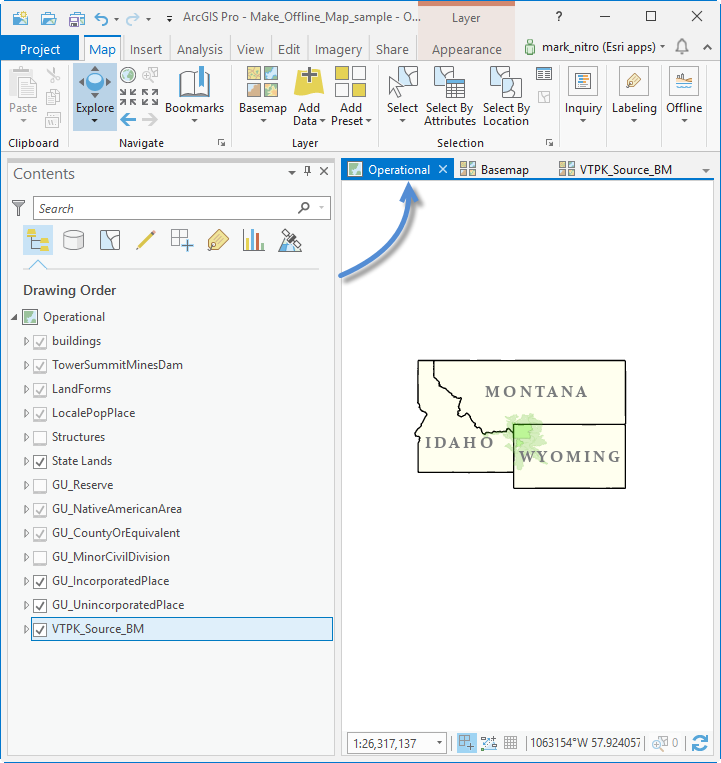Enable the Structures layer checkbox
The height and width of the screenshot is (763, 721).
click(40, 437)
